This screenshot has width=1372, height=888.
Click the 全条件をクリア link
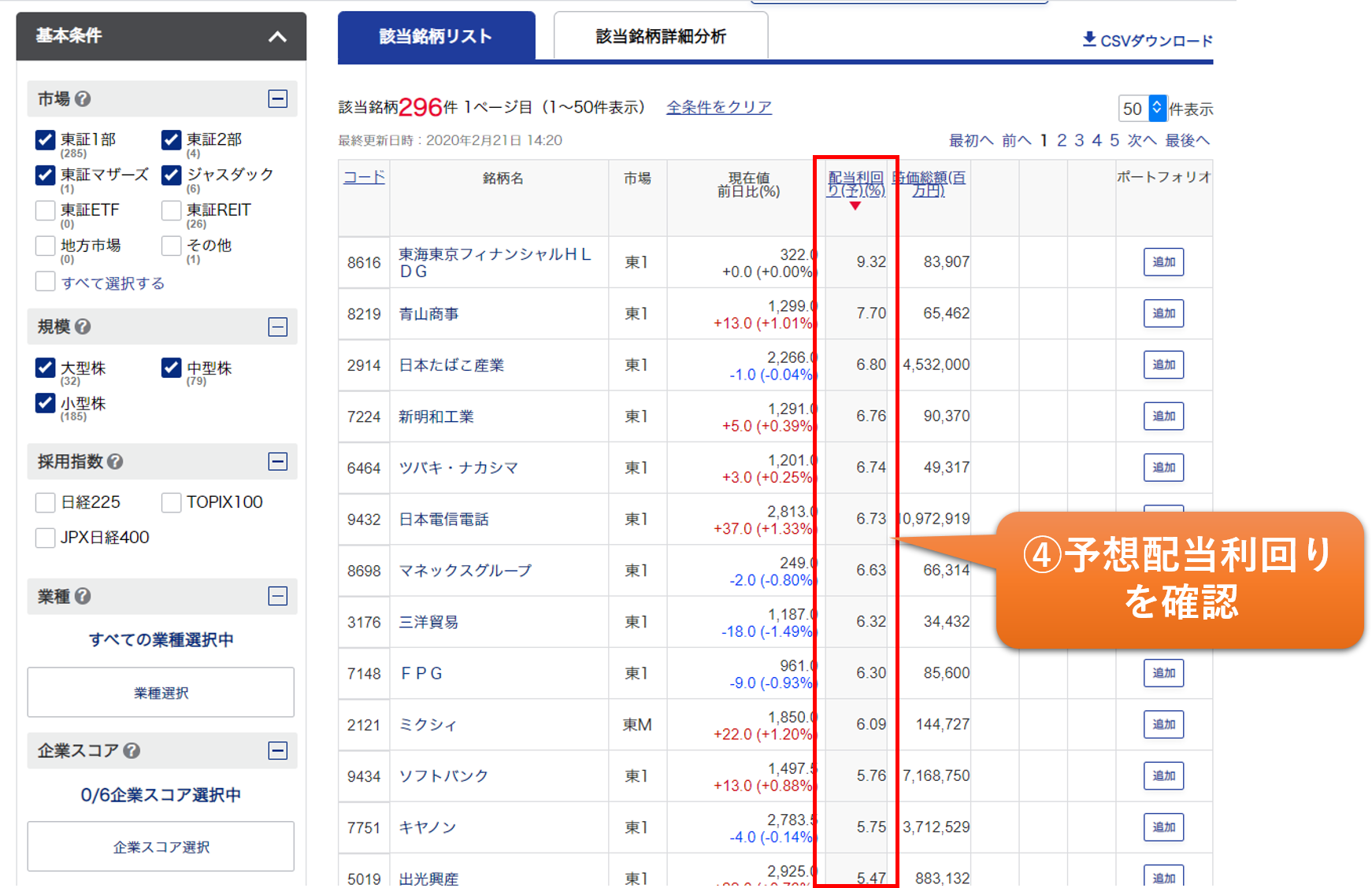coord(718,107)
